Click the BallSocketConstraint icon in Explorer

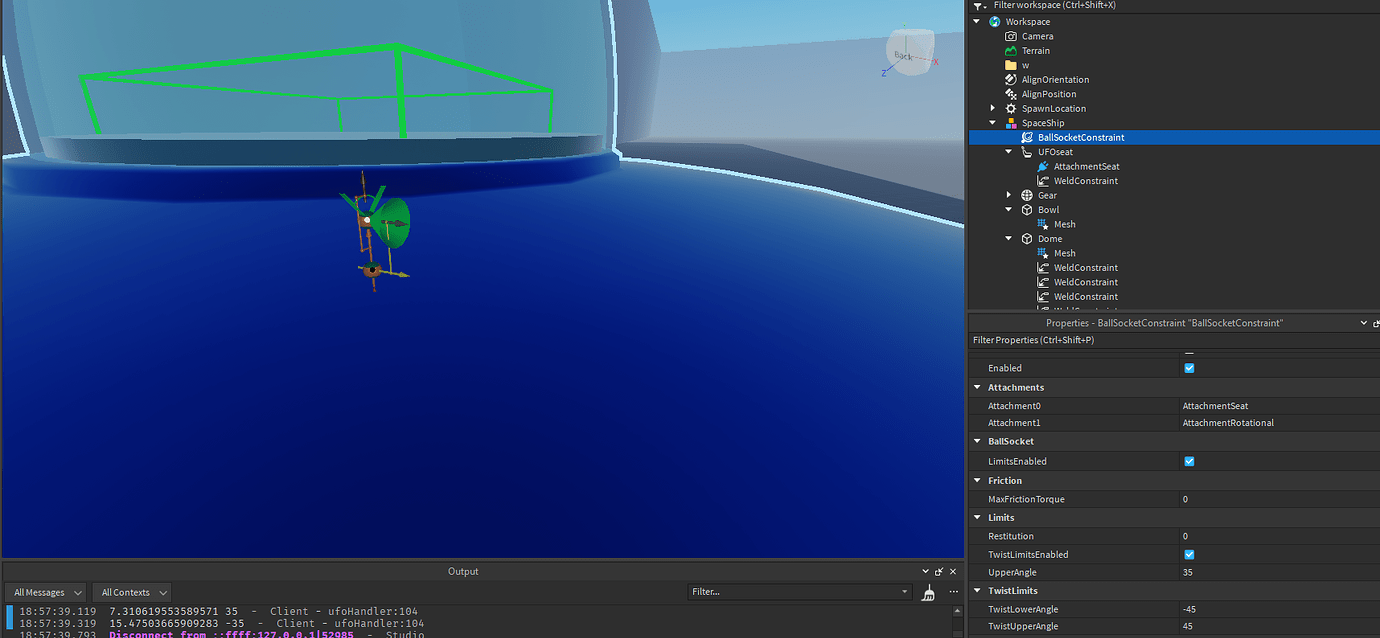point(1026,138)
